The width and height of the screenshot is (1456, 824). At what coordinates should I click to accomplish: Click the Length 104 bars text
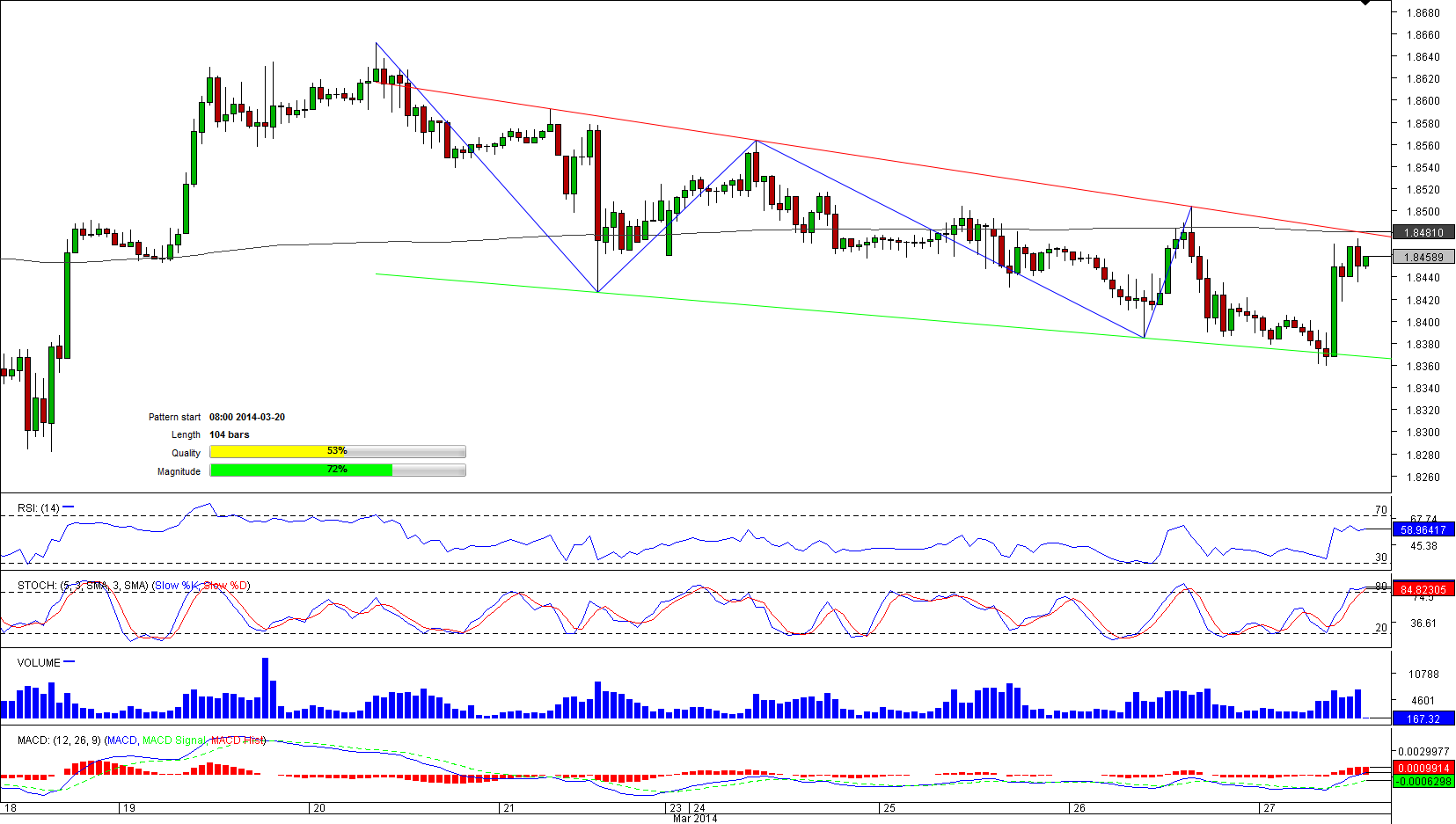pyautogui.click(x=229, y=435)
